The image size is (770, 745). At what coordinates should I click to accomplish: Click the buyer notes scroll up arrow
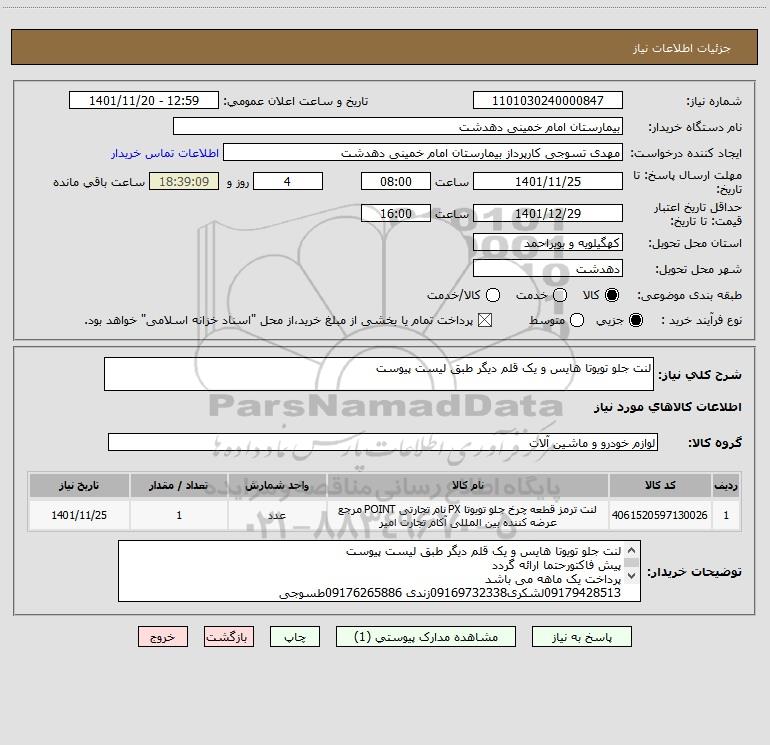[x=632, y=550]
